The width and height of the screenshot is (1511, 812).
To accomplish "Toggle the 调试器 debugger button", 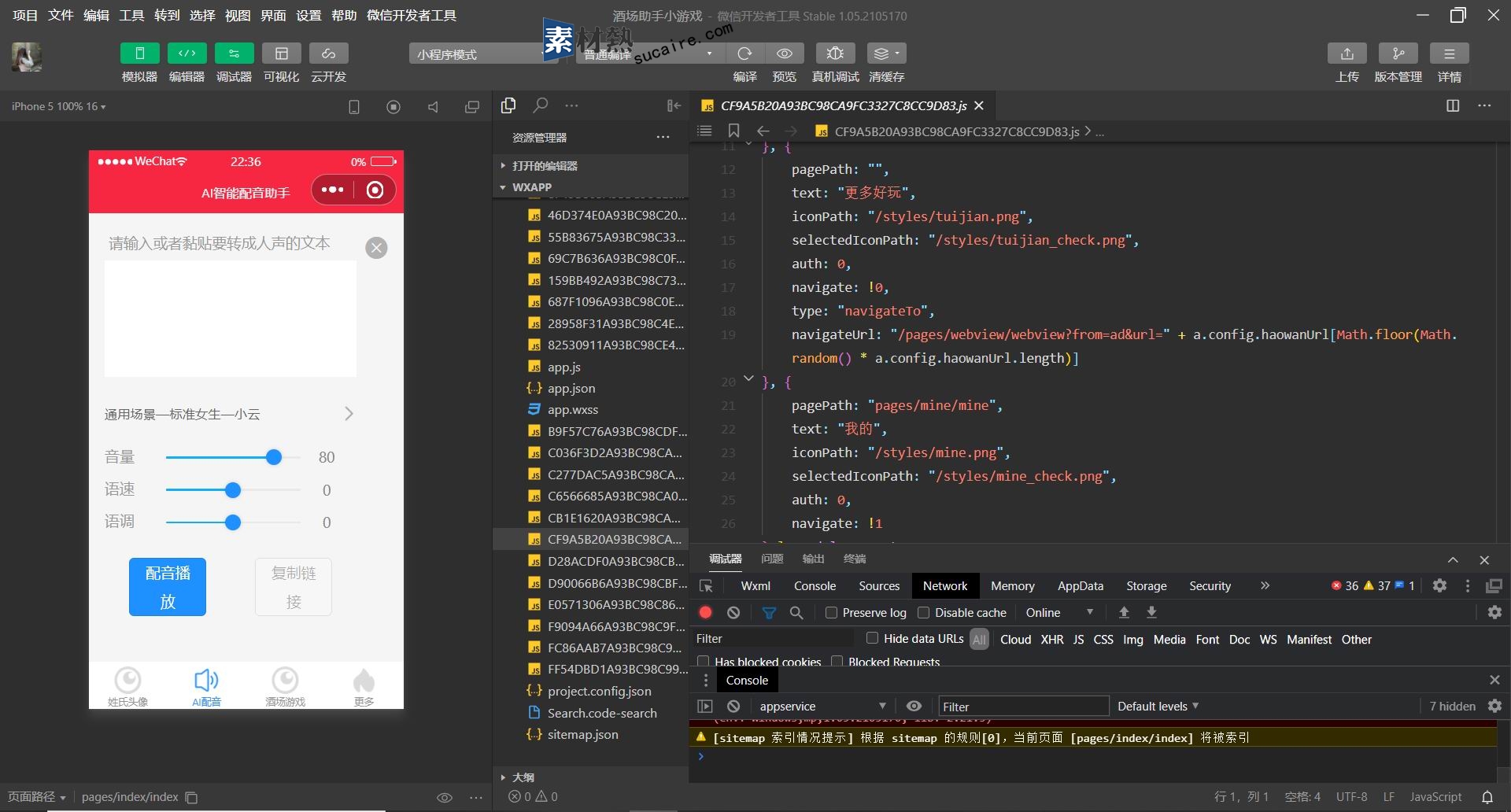I will [x=234, y=54].
